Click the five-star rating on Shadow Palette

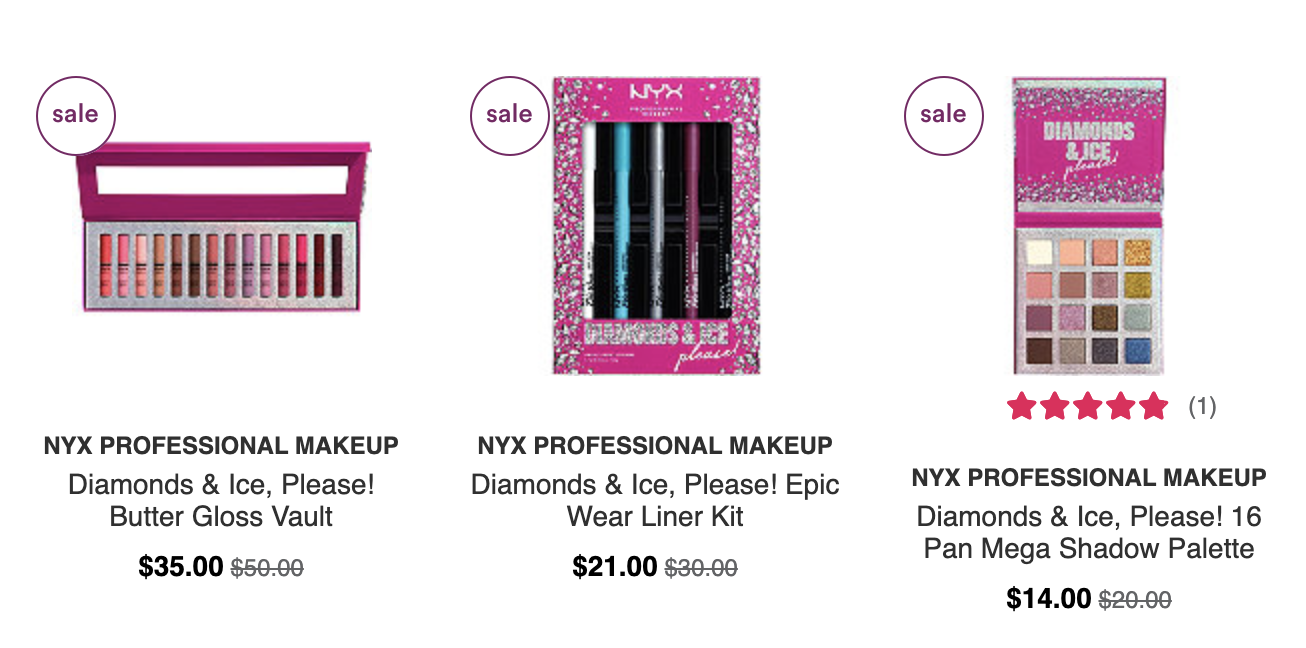click(x=1088, y=406)
